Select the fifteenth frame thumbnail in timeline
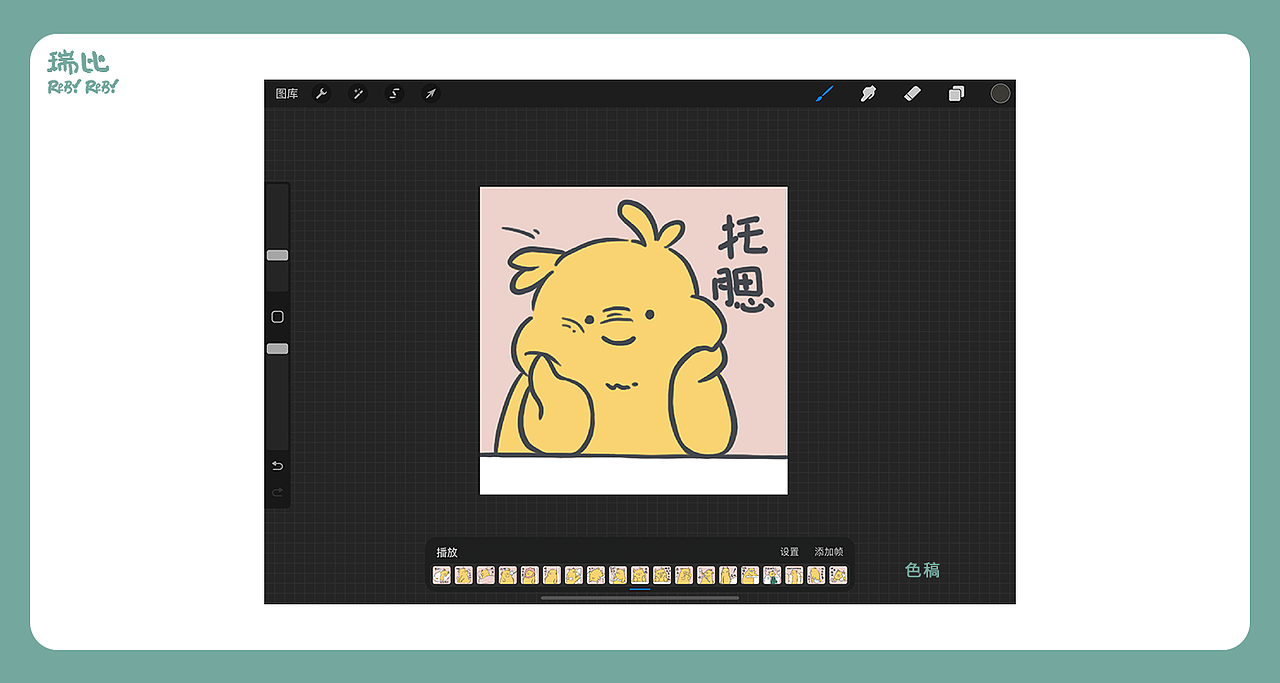The height and width of the screenshot is (683, 1280). (x=750, y=575)
